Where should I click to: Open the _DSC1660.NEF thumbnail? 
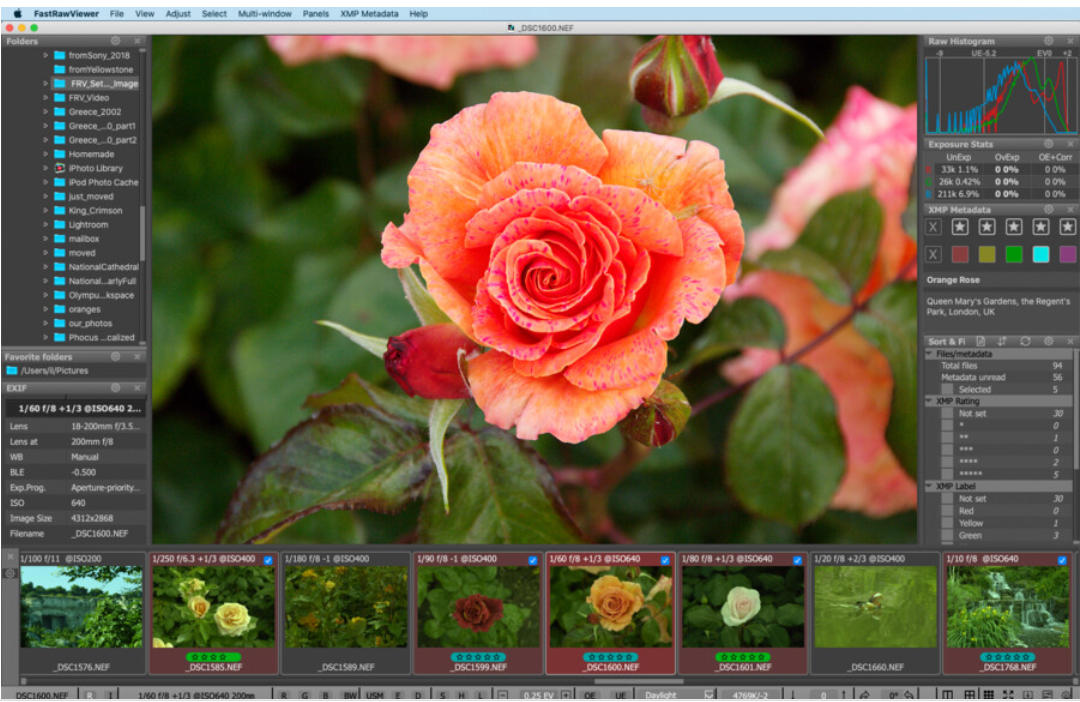click(875, 608)
